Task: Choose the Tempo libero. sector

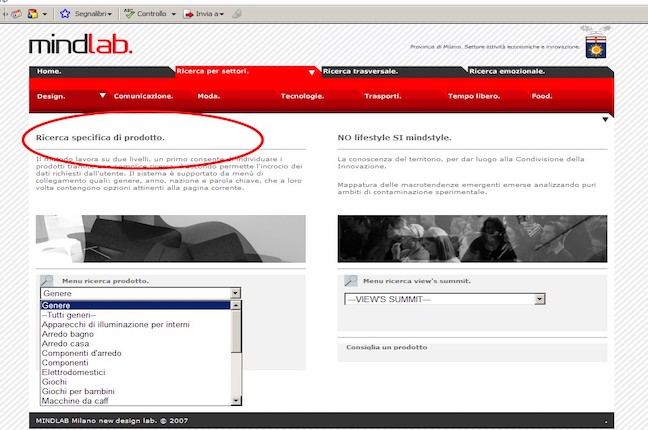Action: click(474, 96)
